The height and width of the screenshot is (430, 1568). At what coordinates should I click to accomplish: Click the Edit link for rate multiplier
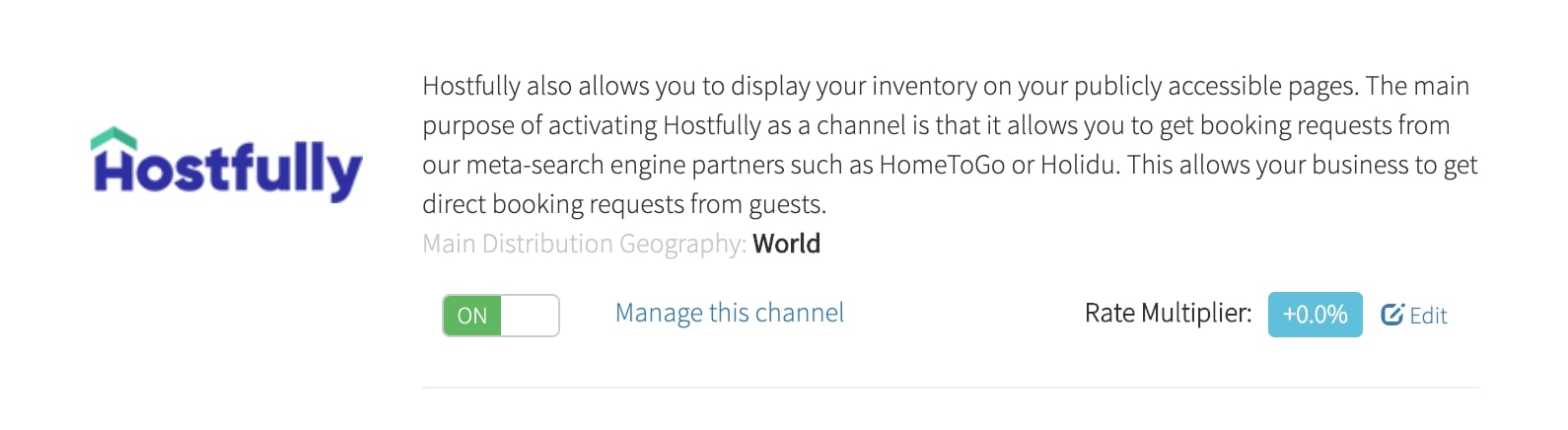pos(1427,316)
